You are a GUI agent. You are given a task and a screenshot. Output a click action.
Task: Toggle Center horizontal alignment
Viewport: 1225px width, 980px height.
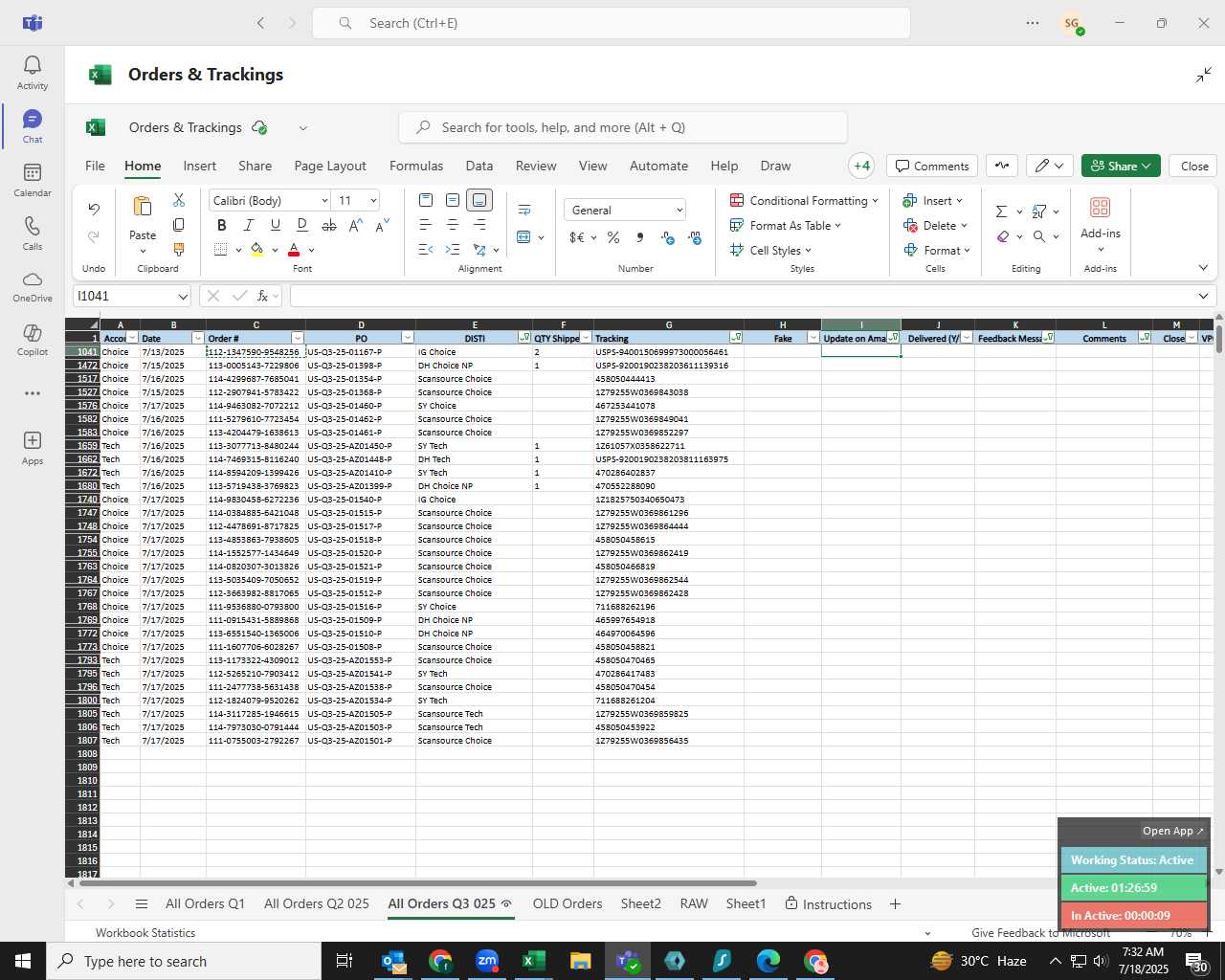click(453, 225)
